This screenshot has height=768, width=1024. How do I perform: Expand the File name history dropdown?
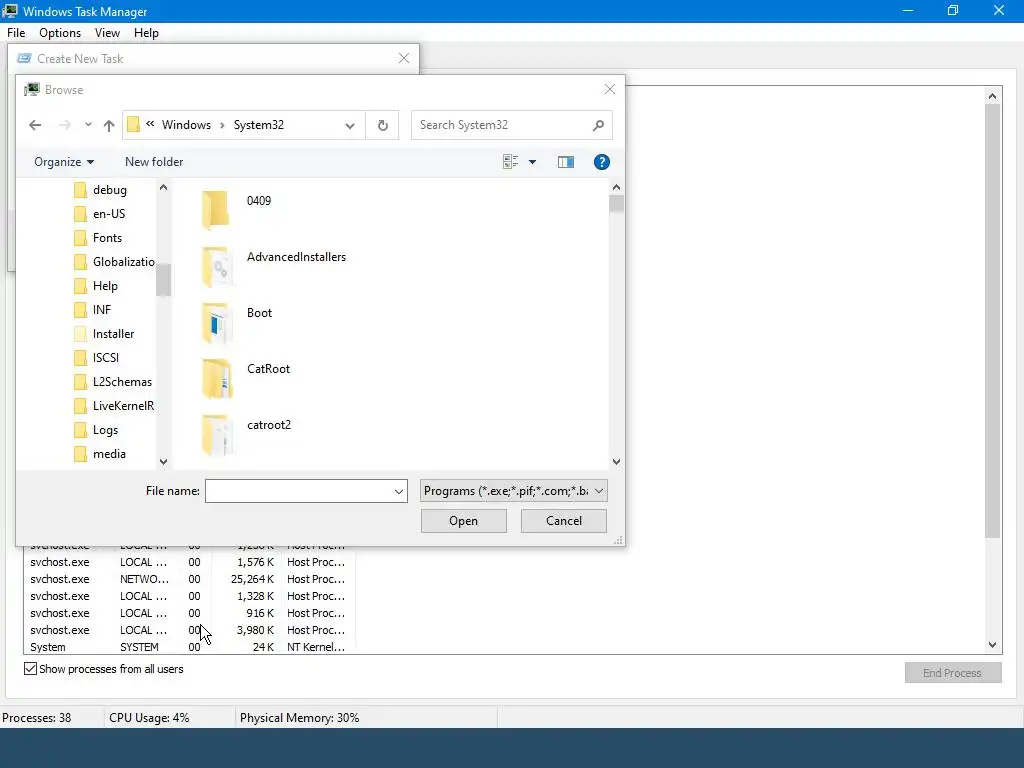(399, 491)
